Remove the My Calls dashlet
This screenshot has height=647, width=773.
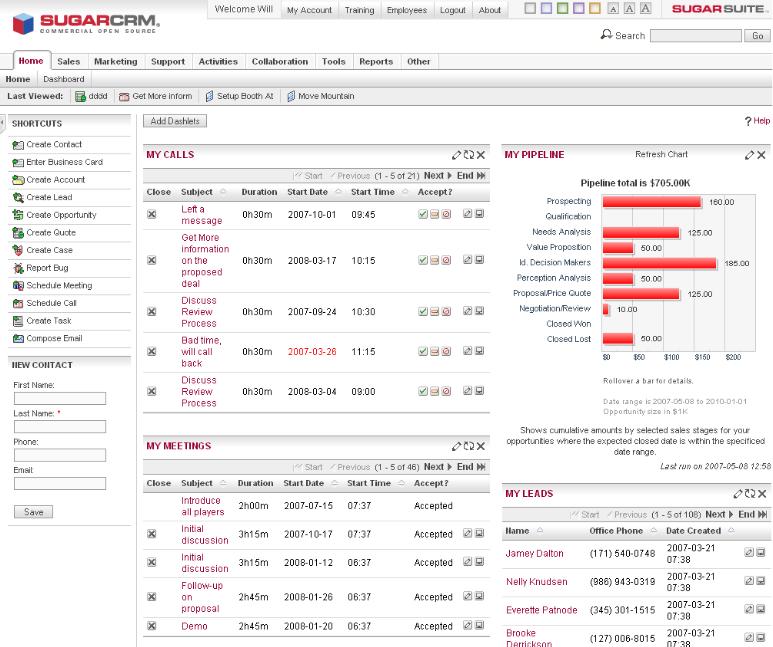[481, 155]
